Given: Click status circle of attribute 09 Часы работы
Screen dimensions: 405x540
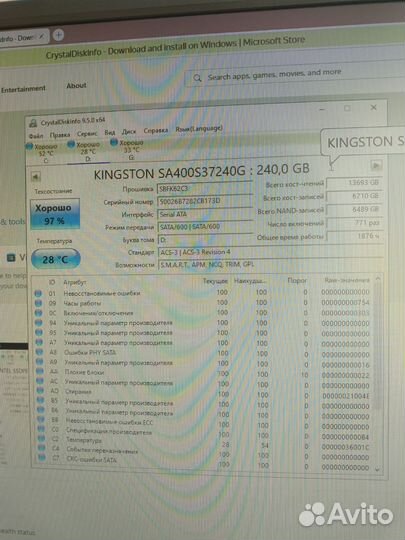Looking at the screenshot, I should click(x=38, y=303).
